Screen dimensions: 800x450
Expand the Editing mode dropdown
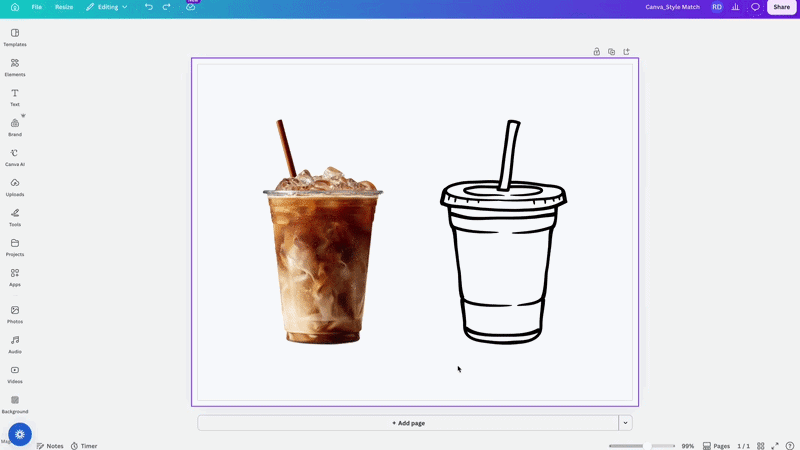107,7
